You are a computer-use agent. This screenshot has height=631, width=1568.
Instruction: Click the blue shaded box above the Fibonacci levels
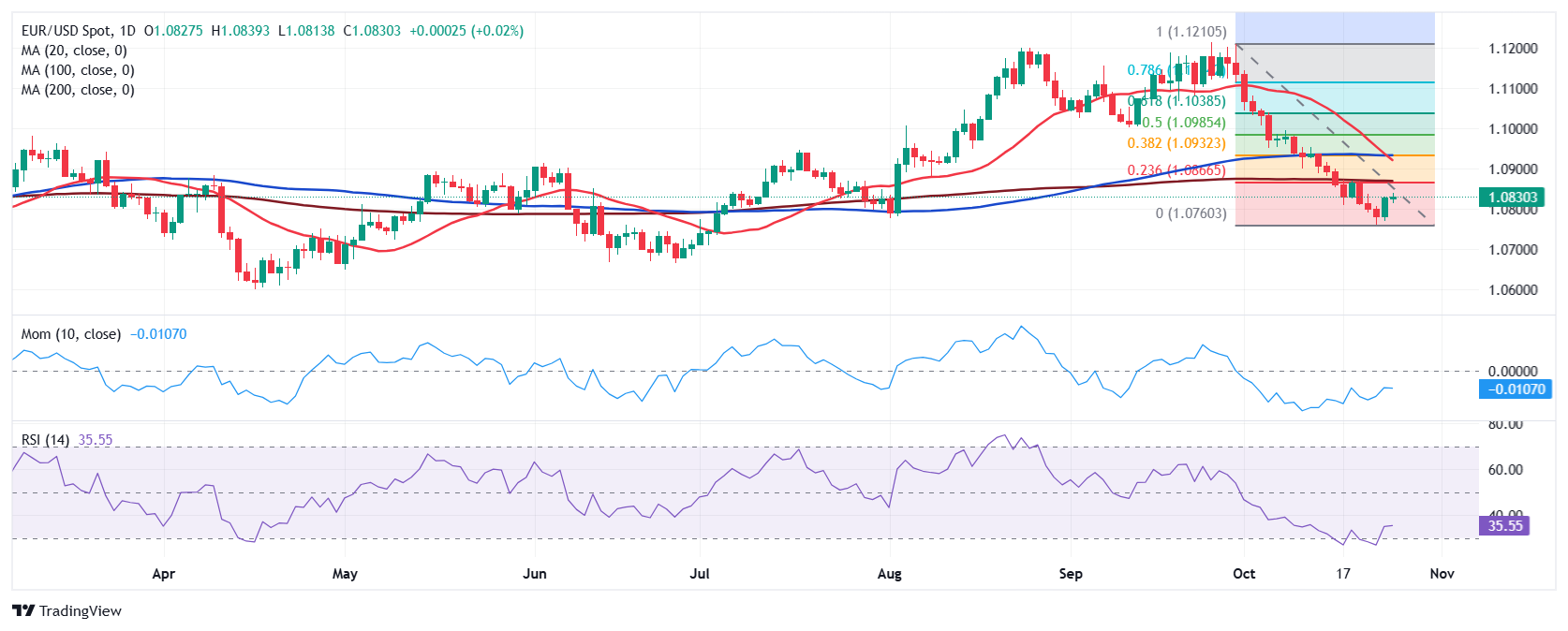point(1334,28)
